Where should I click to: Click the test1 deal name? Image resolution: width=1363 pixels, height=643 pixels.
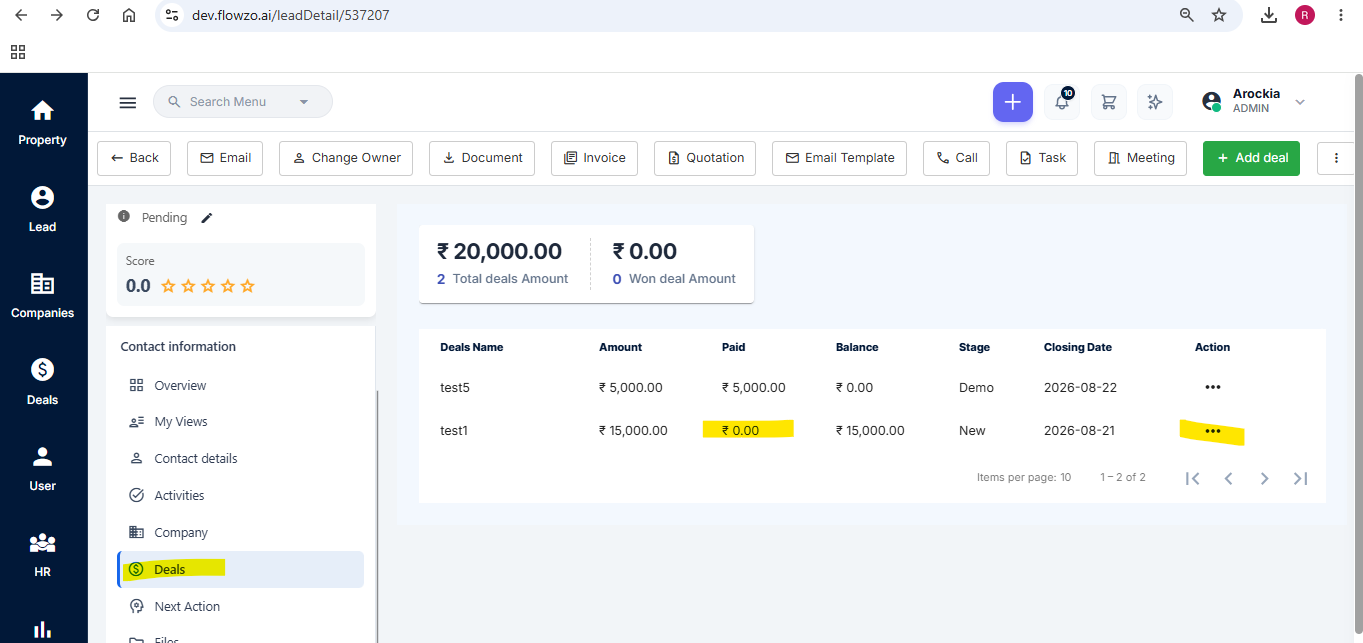[454, 431]
